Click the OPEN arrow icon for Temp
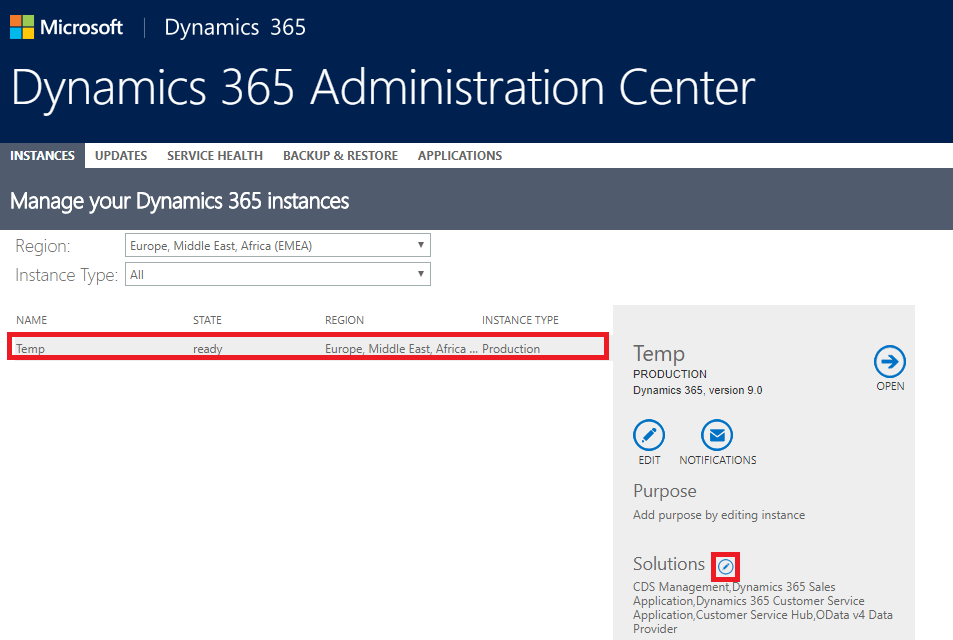 click(890, 362)
